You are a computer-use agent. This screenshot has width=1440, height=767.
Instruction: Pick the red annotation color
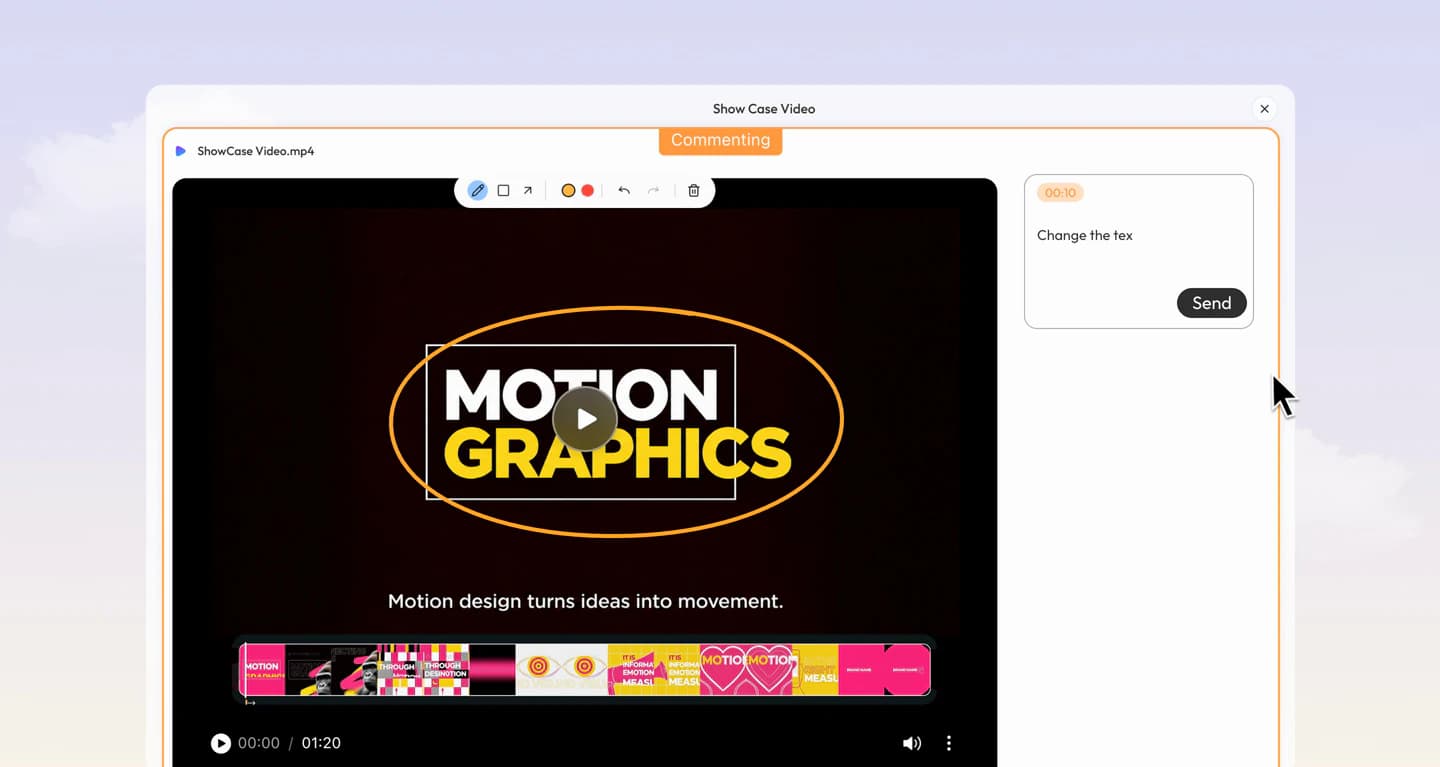coord(588,190)
